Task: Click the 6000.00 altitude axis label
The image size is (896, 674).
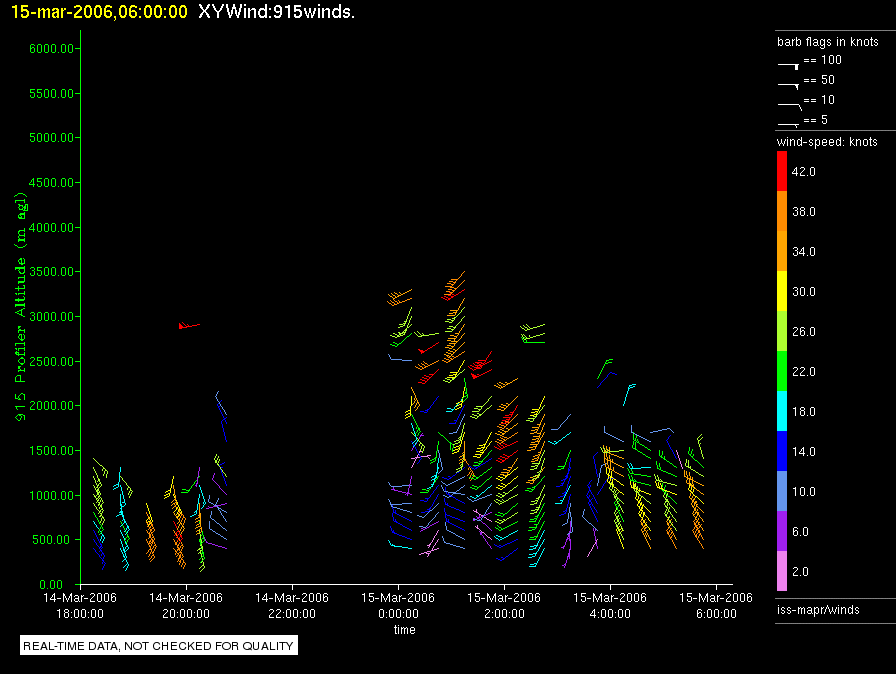Action: pos(51,49)
